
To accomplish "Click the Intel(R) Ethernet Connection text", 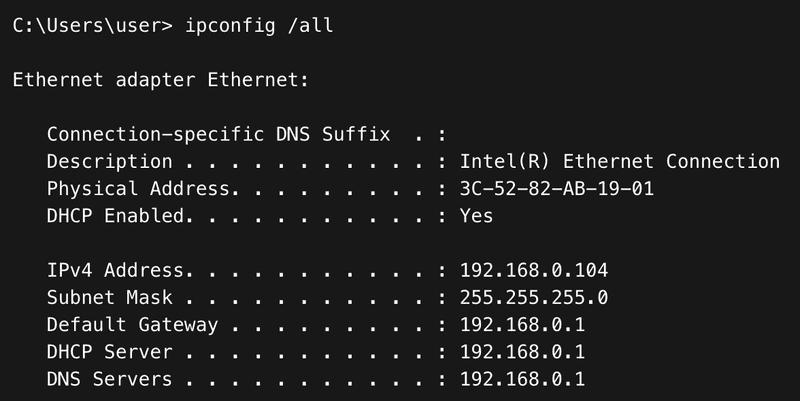I will 619,161.
